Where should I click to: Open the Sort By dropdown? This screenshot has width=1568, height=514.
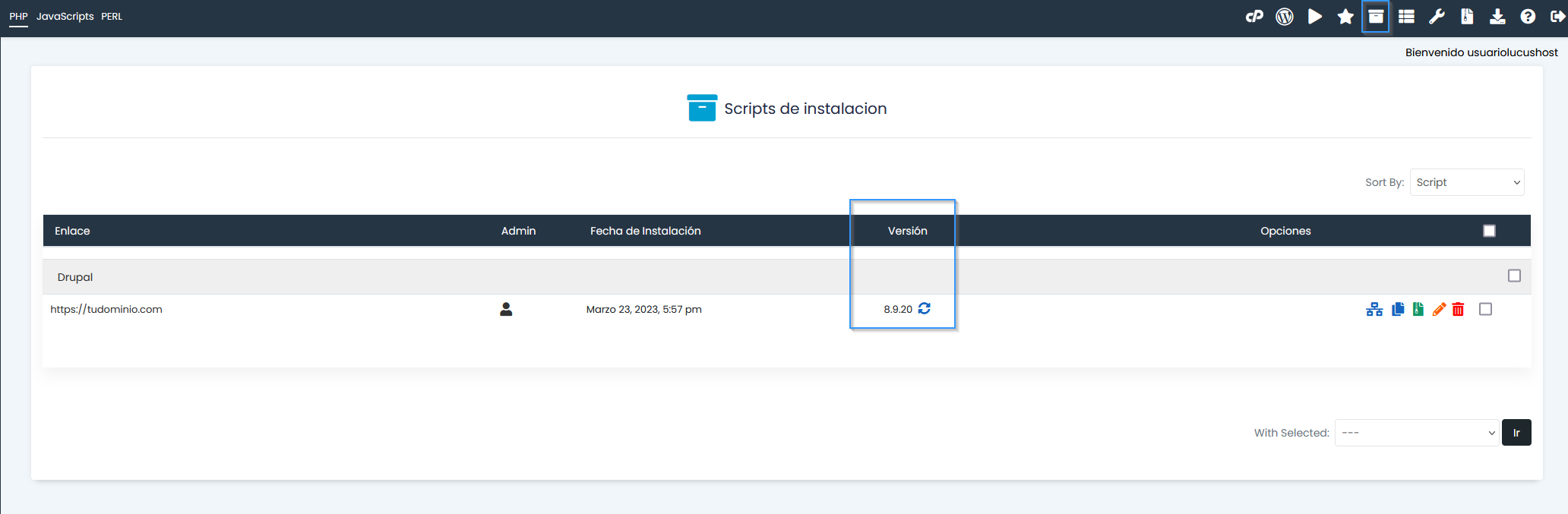(x=1467, y=182)
